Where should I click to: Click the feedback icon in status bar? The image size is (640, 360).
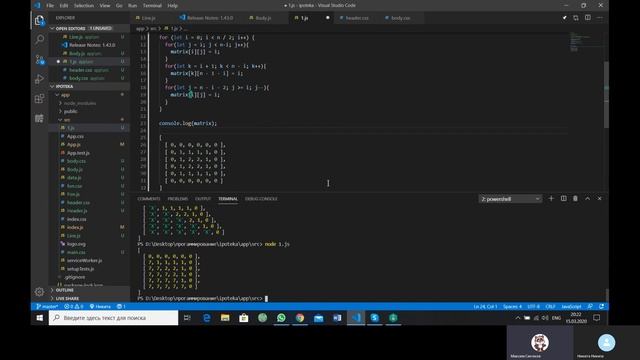pos(590,306)
